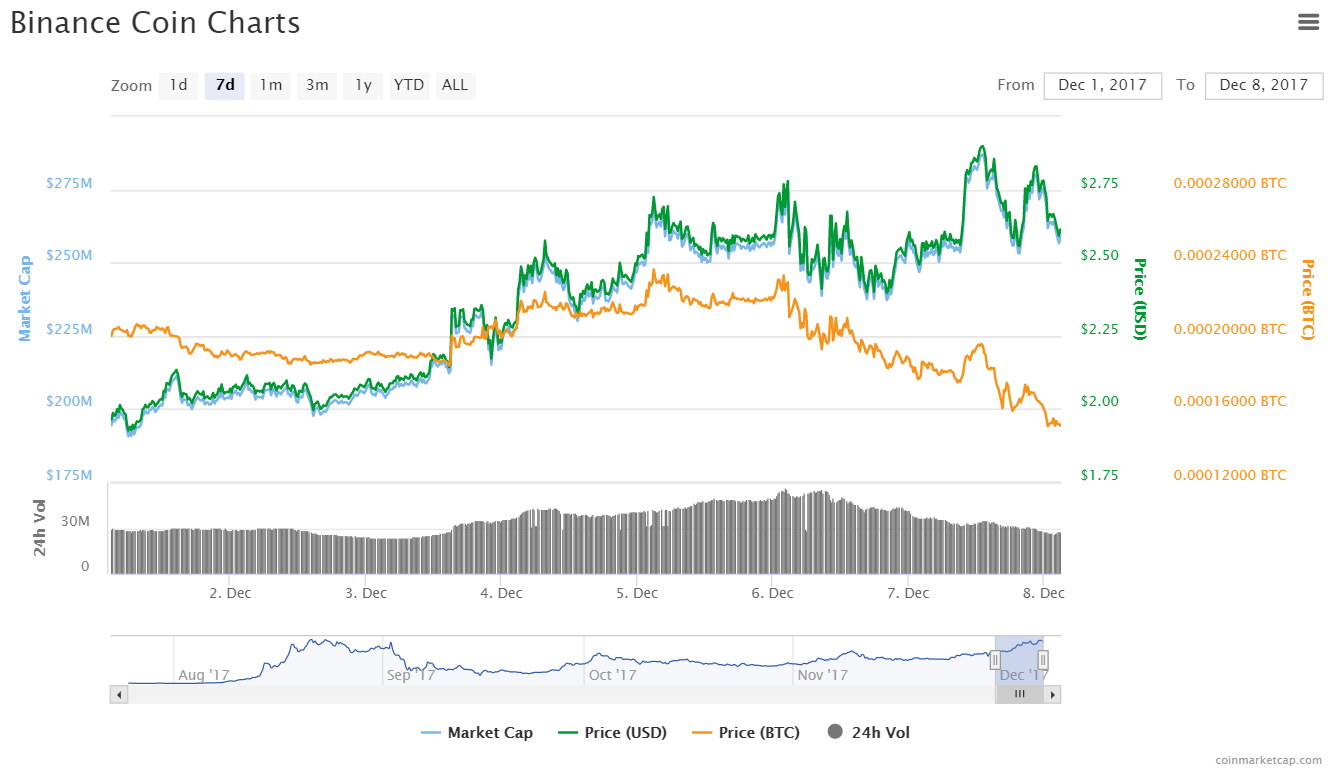Edit the From date field
This screenshot has width=1341, height=768.
click(x=1102, y=86)
